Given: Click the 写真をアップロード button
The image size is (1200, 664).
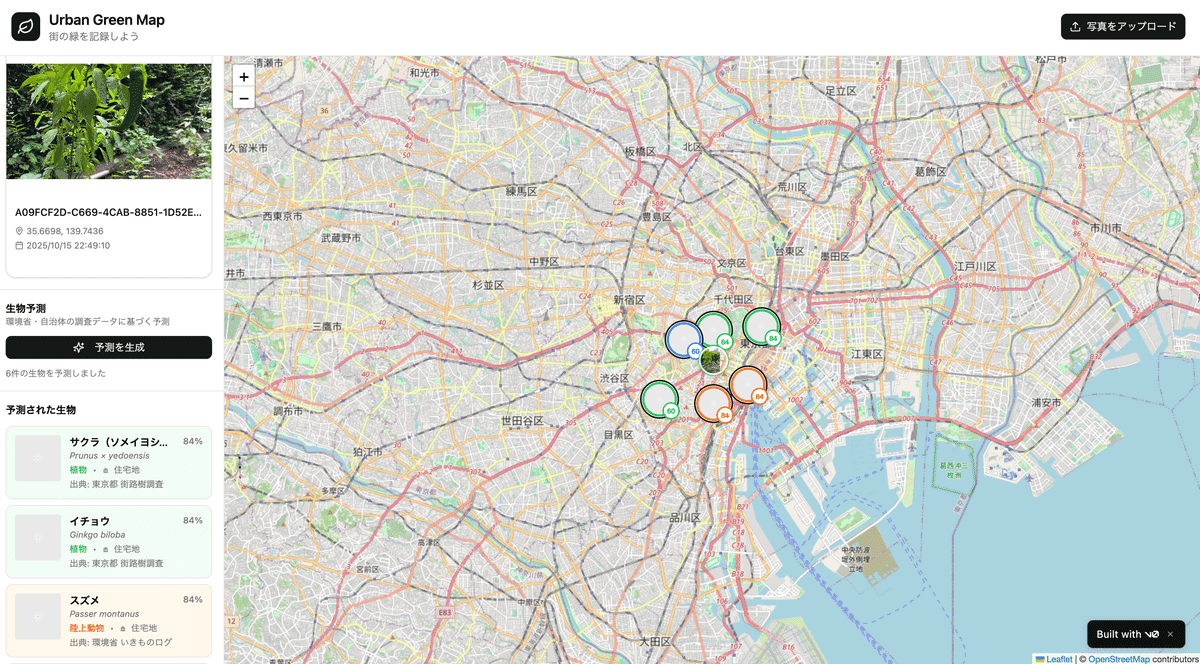Looking at the screenshot, I should [x=1123, y=27].
